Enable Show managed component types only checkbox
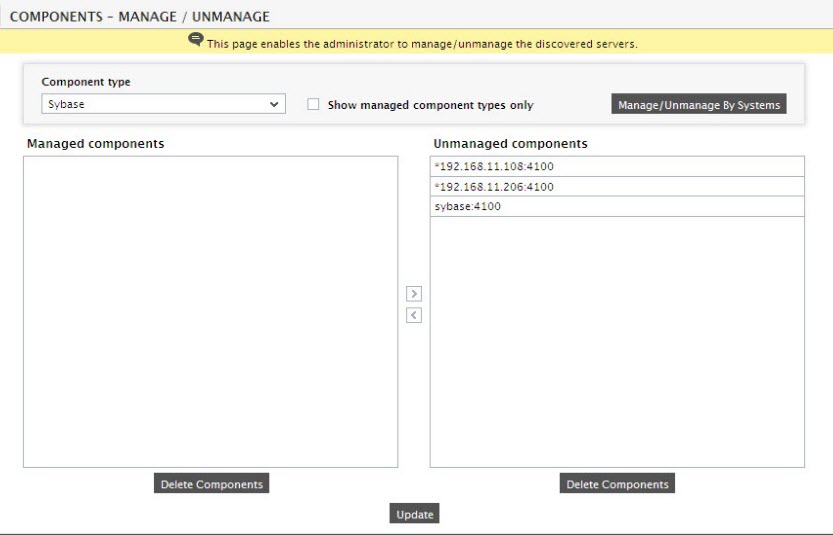833x535 pixels. 313,104
